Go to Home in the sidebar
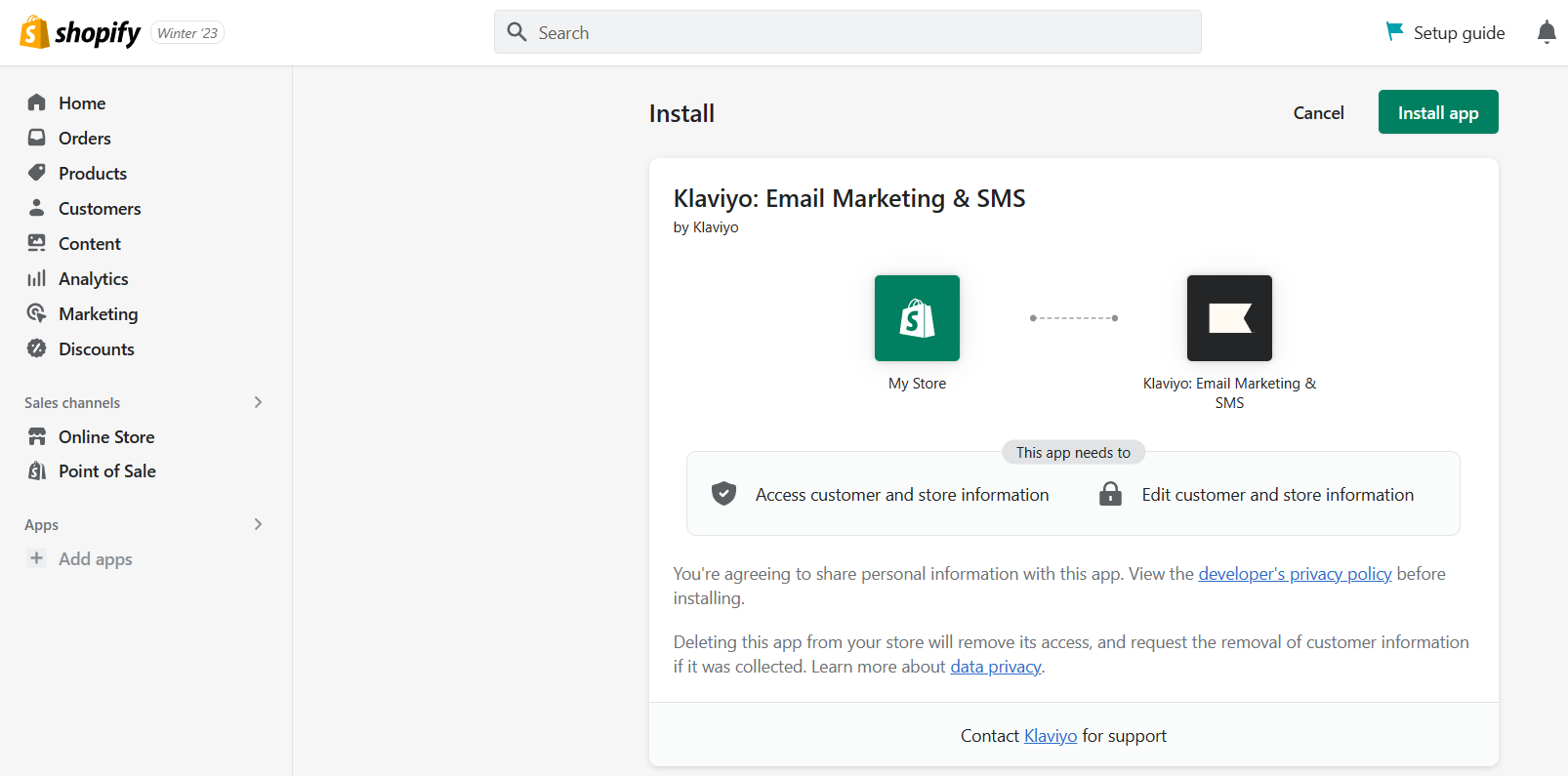This screenshot has width=1568, height=776. click(82, 102)
